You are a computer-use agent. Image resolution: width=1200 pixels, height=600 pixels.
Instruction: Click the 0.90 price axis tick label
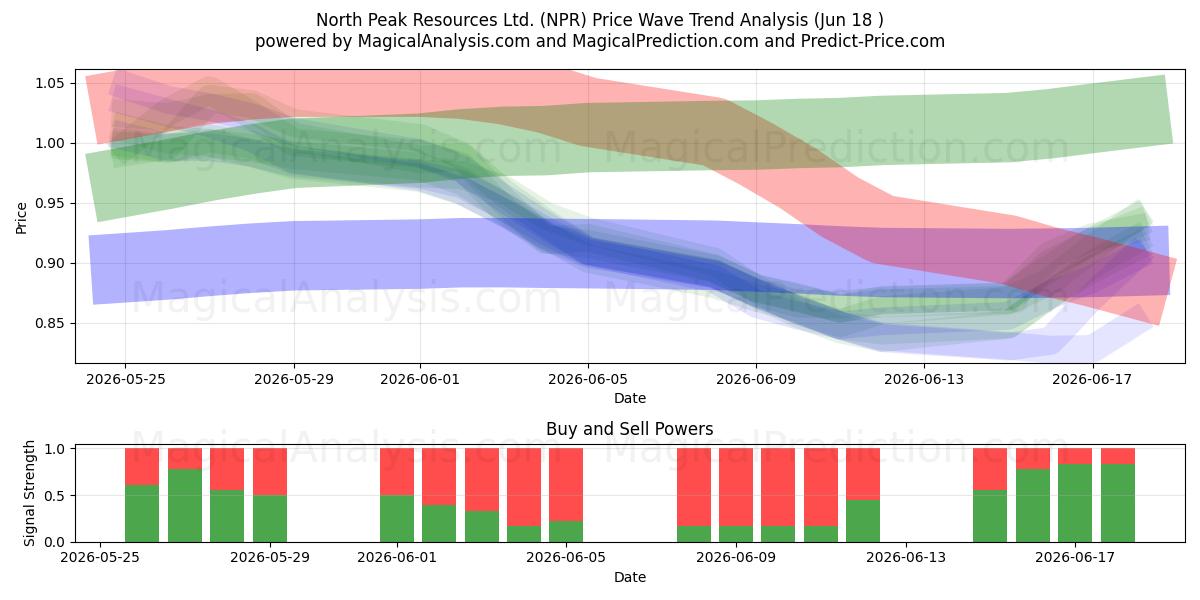point(51,263)
